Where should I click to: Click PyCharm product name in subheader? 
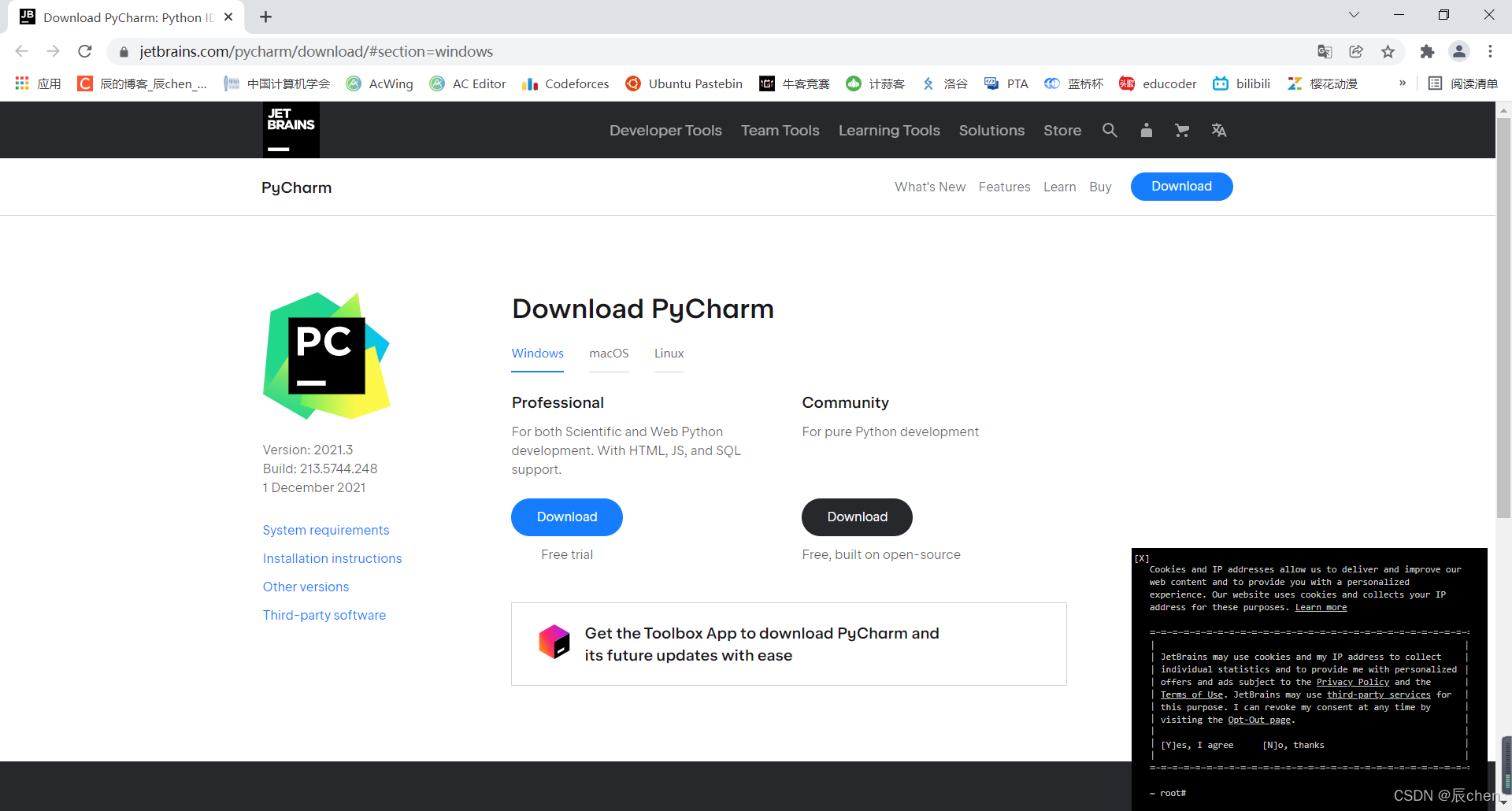pyautogui.click(x=296, y=187)
